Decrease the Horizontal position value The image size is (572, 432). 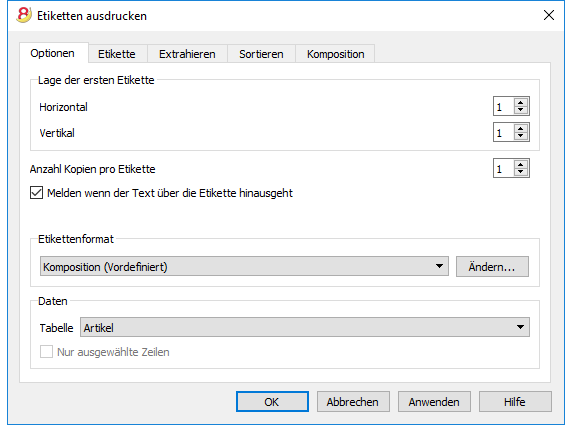521,110
